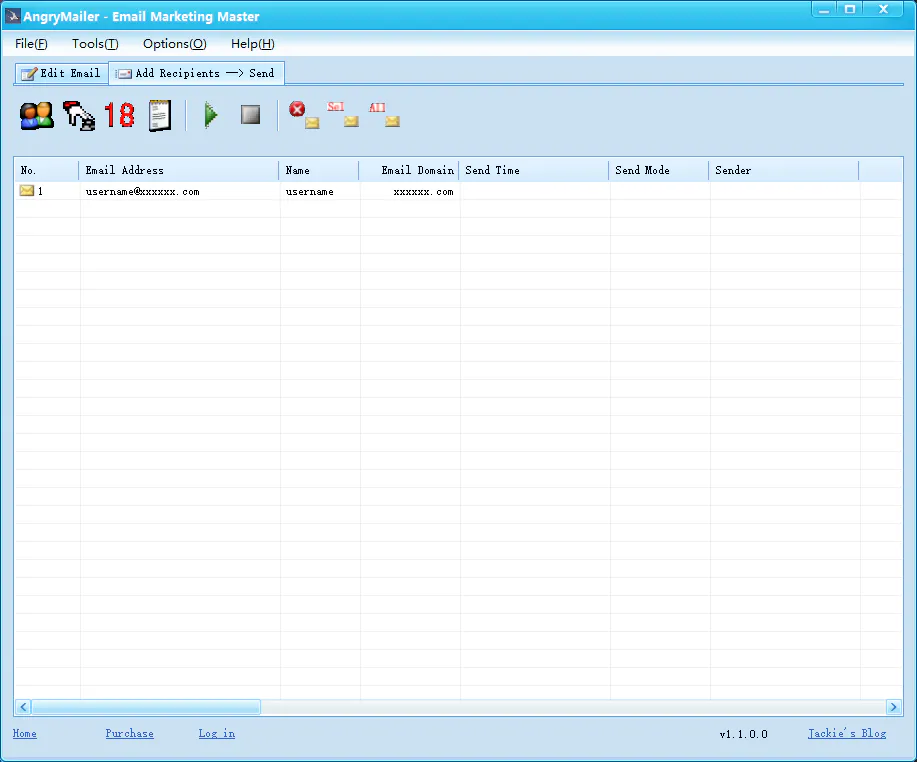Image resolution: width=917 pixels, height=762 pixels.
Task: Click the horizontal scrollbar right arrow
Action: pos(894,707)
